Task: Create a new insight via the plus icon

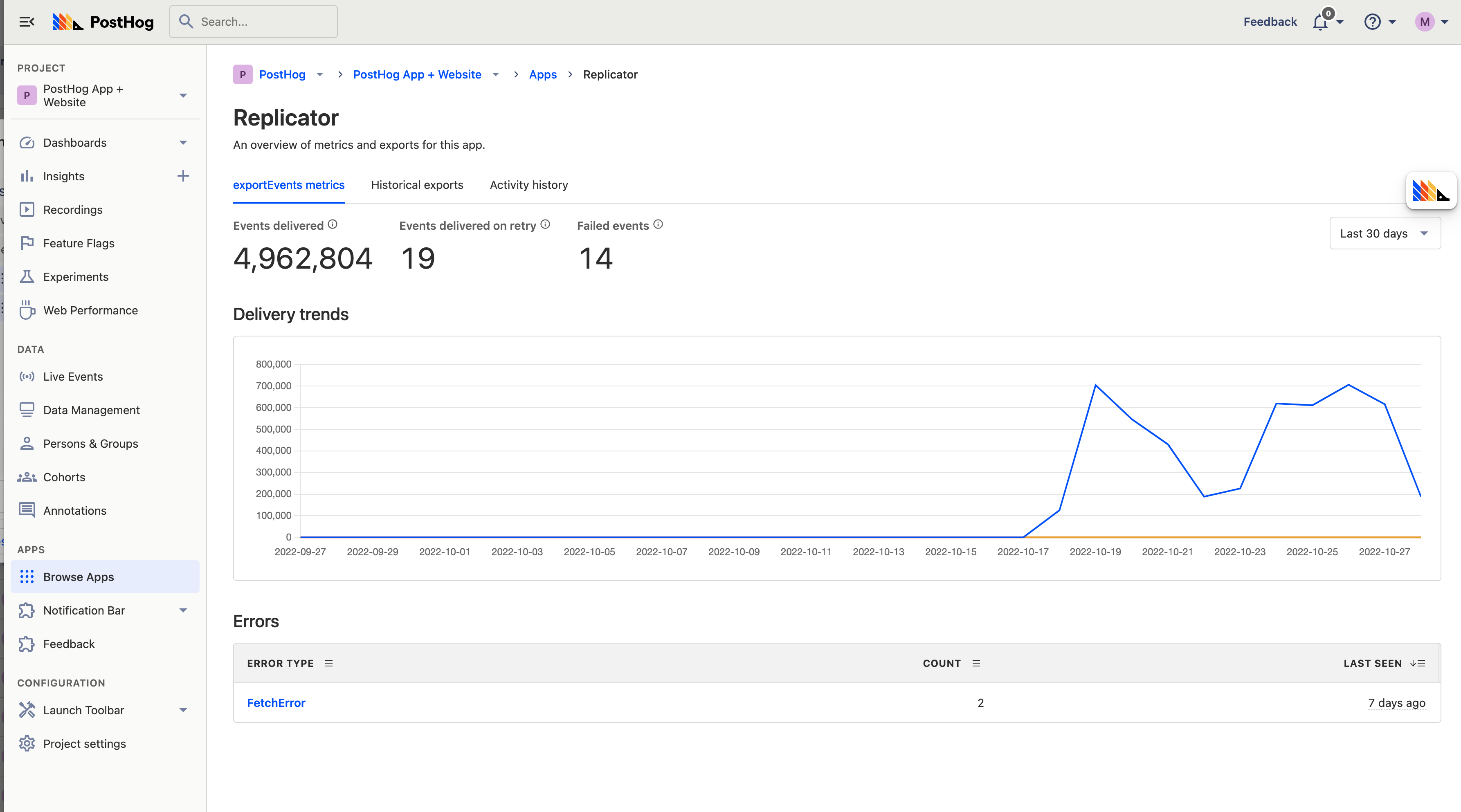Action: (x=182, y=176)
